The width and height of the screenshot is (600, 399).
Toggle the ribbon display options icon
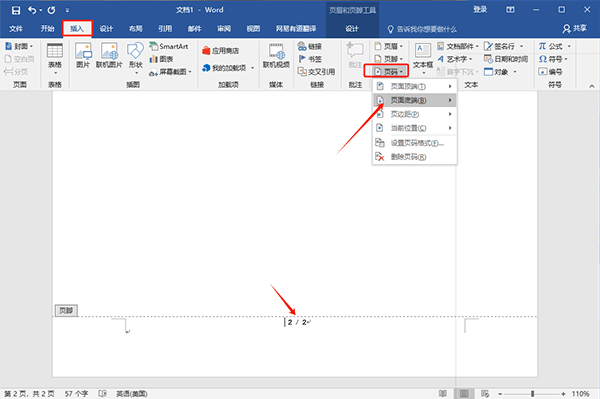click(x=510, y=10)
